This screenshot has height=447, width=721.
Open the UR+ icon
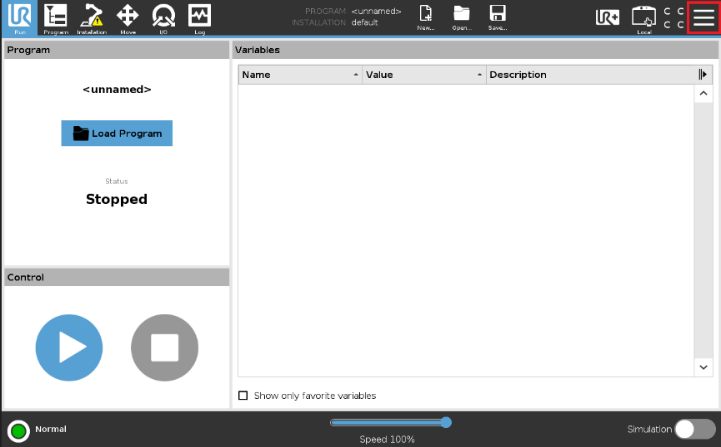pos(607,17)
